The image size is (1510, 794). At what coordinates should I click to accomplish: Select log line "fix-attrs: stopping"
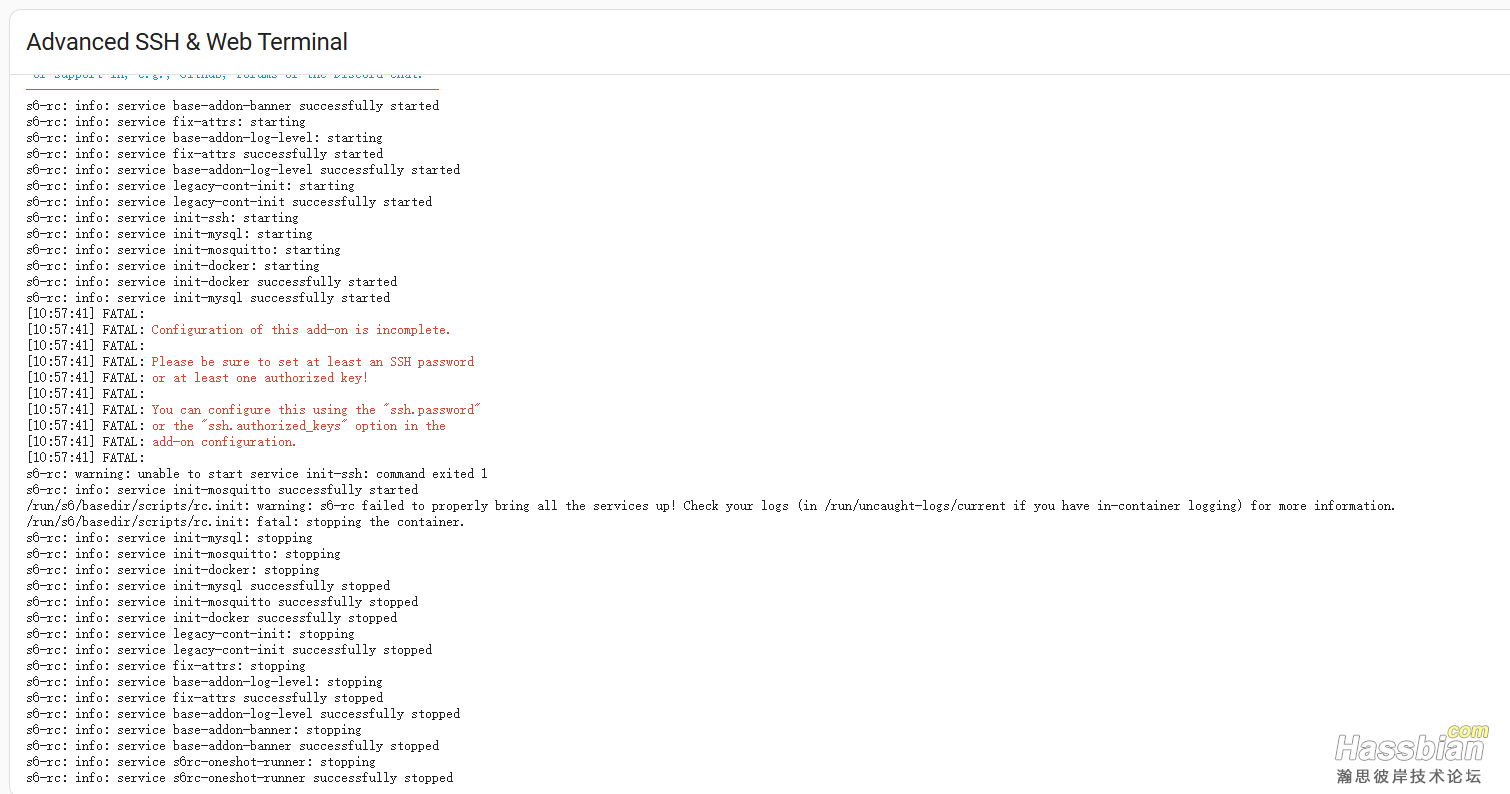[x=166, y=666]
